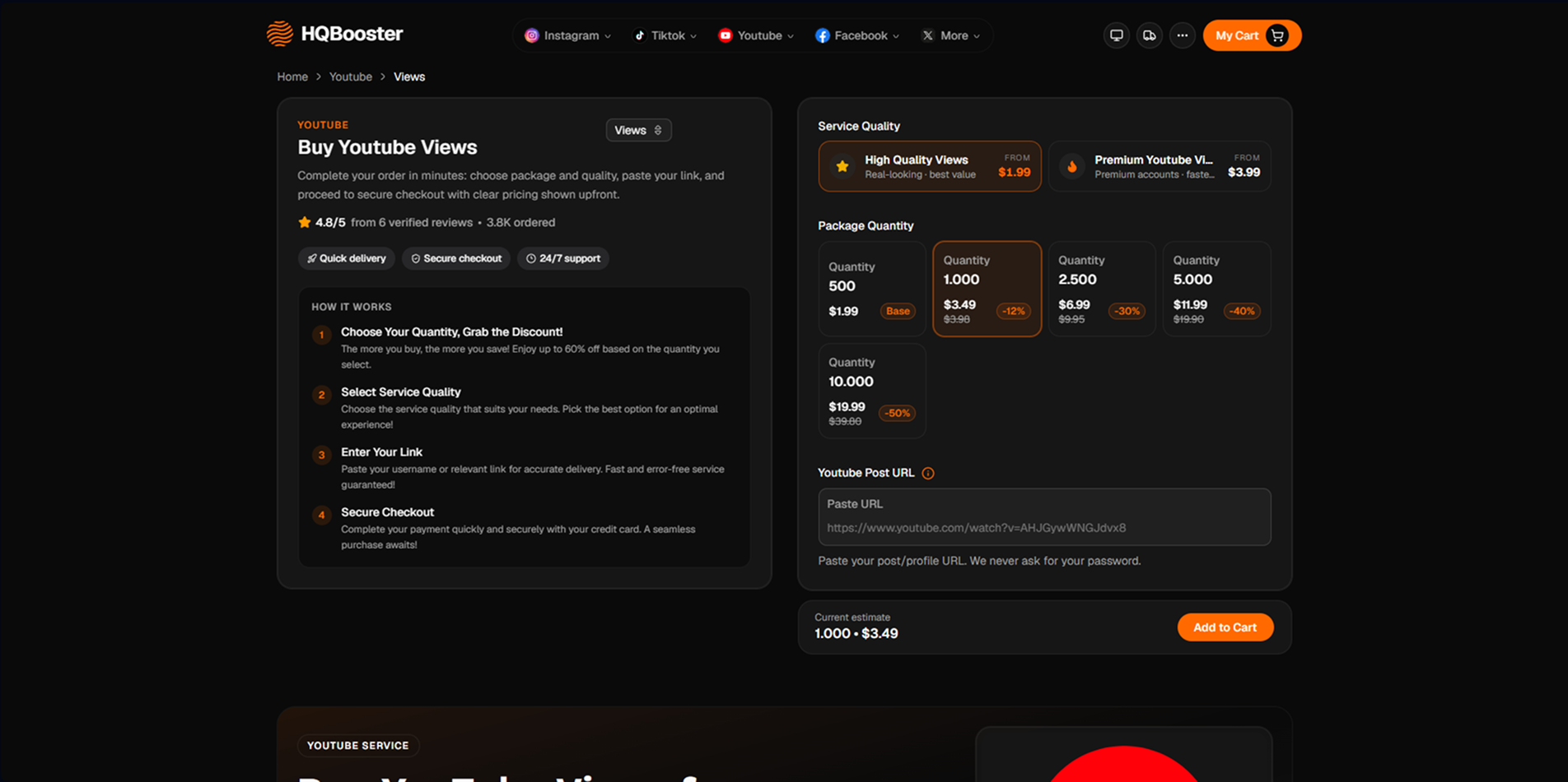
Task: Click the 'Current estimate' label
Action: click(x=852, y=617)
